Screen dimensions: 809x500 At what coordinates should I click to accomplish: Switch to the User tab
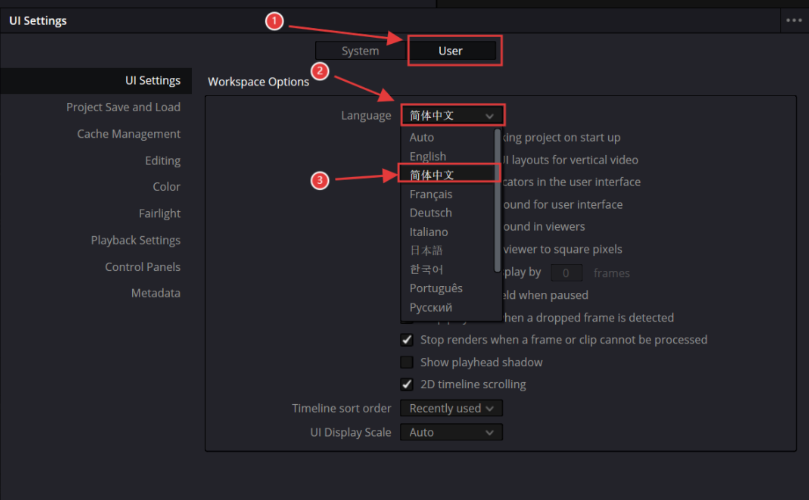click(x=451, y=51)
